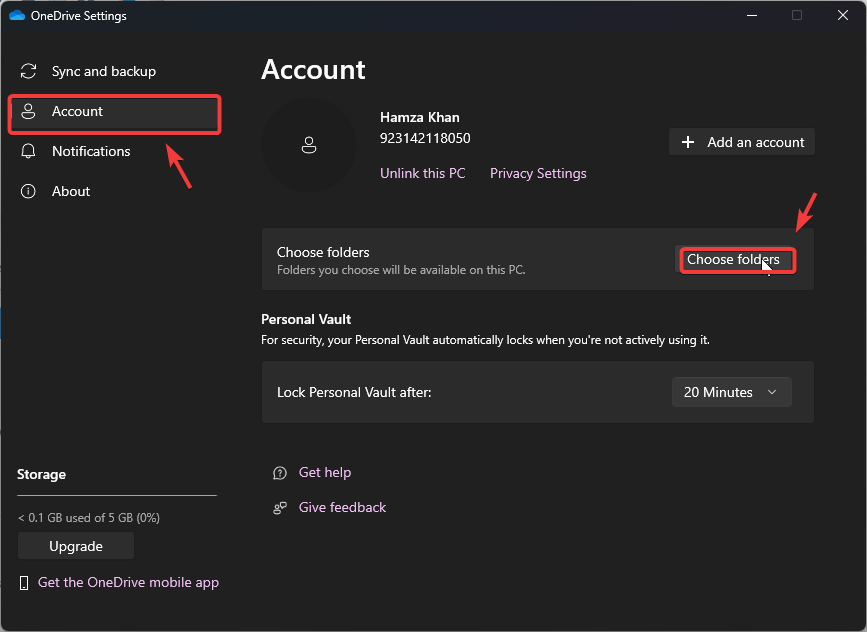Click the Upgrade storage button

[76, 547]
